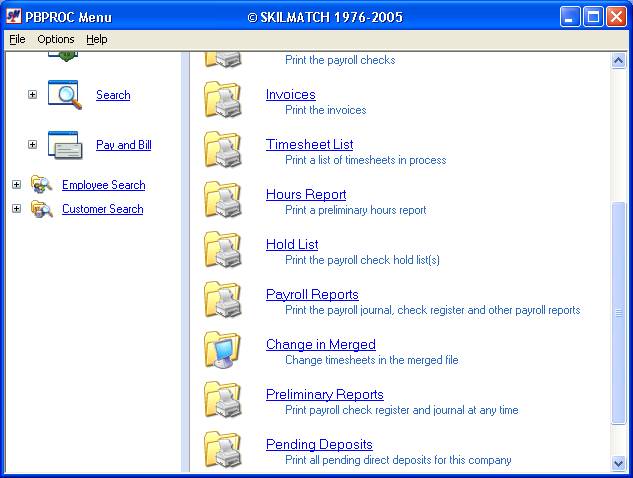Click 'Print the payroll check hold list(s)' text

tap(362, 260)
